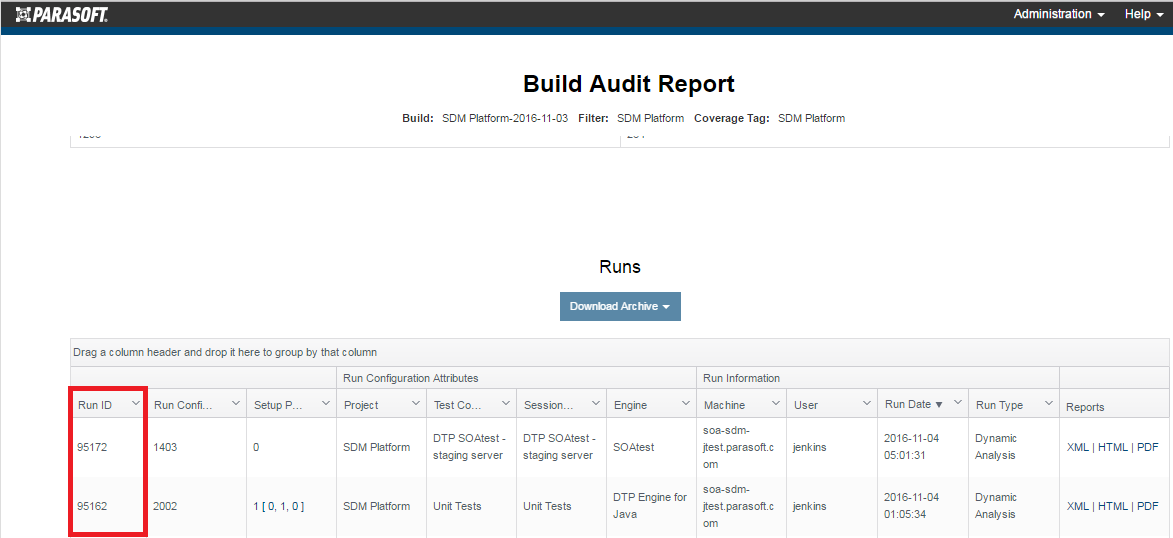Viewport: 1173px width, 538px height.
Task: Select run configuration value 2002
Action: [x=165, y=506]
